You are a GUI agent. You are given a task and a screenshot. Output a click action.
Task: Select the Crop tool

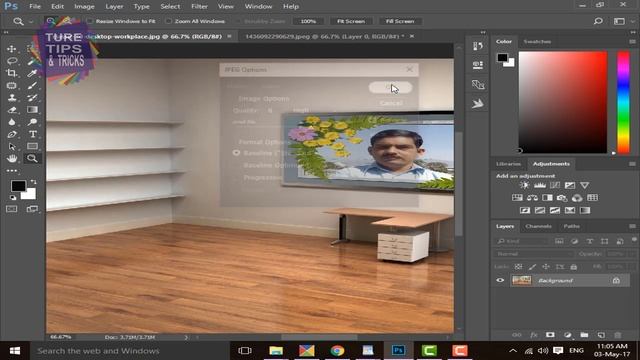click(x=11, y=73)
